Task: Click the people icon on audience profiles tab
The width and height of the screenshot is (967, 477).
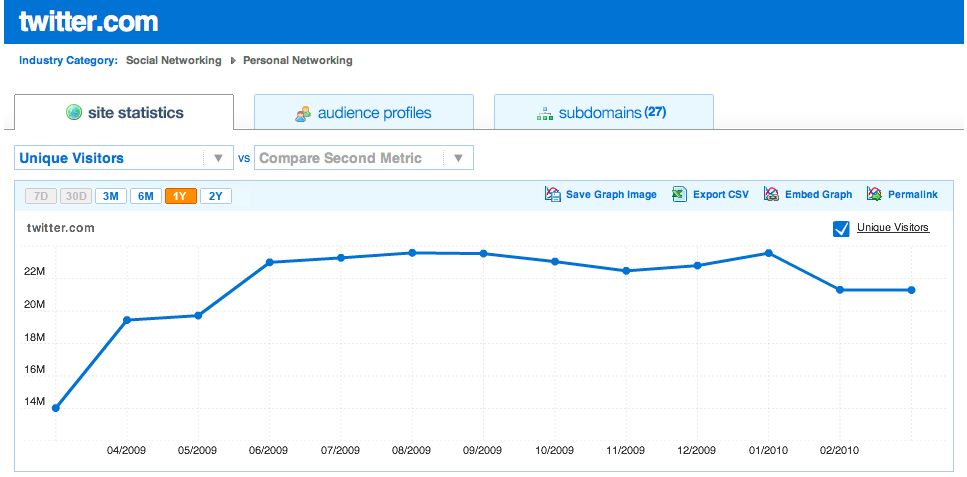Action: coord(303,114)
